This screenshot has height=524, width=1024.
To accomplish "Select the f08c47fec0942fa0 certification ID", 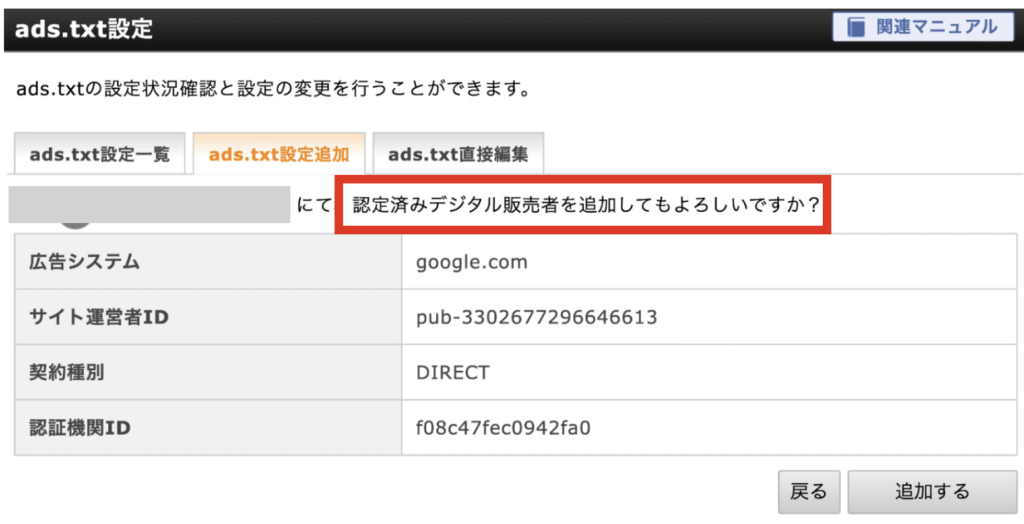I will click(504, 428).
